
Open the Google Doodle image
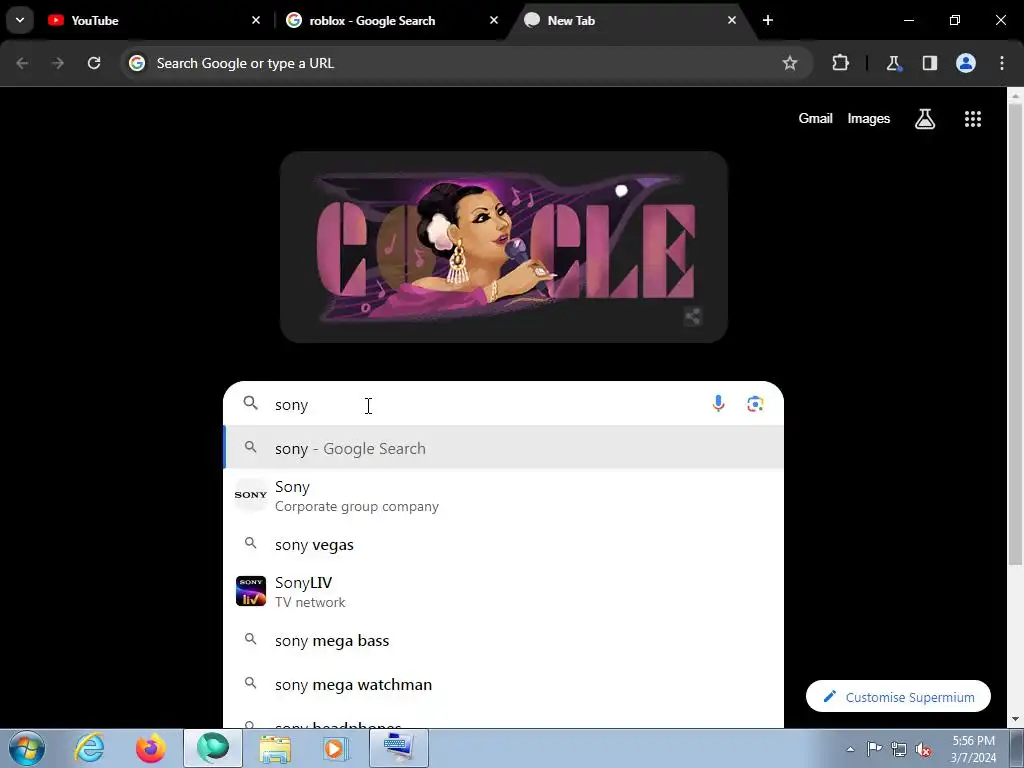tap(504, 247)
